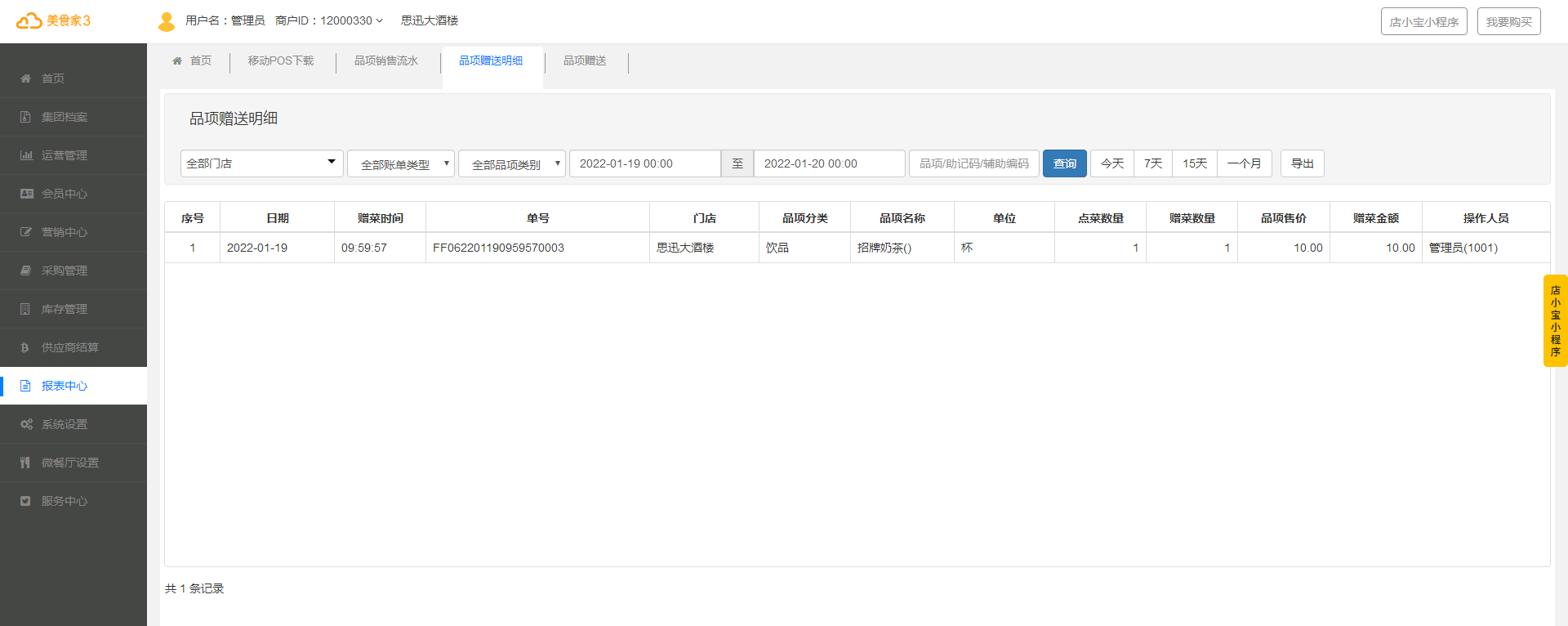Click the start date field 2022-01-19 00:00

[x=645, y=163]
